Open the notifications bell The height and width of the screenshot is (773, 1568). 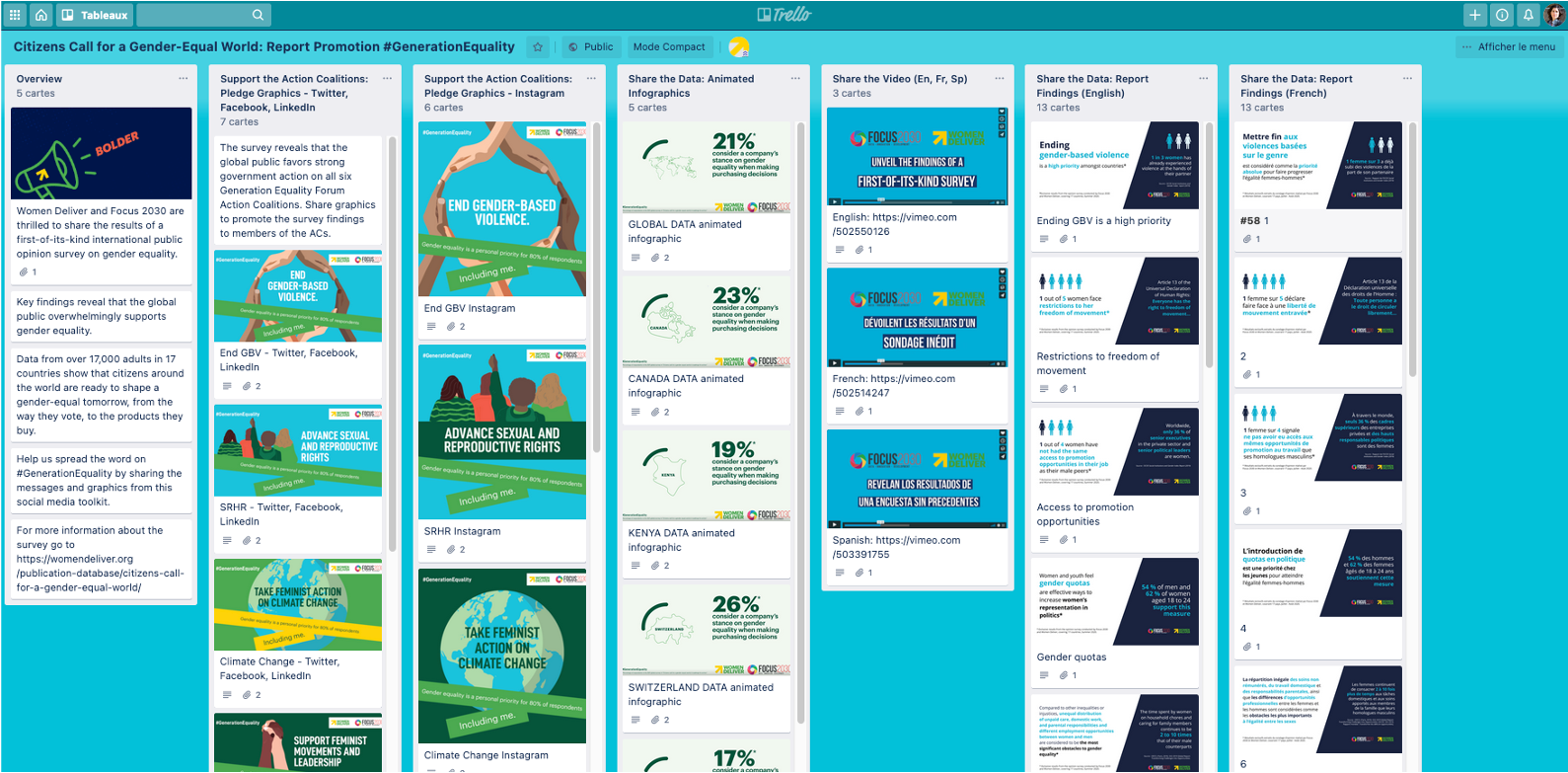1528,15
